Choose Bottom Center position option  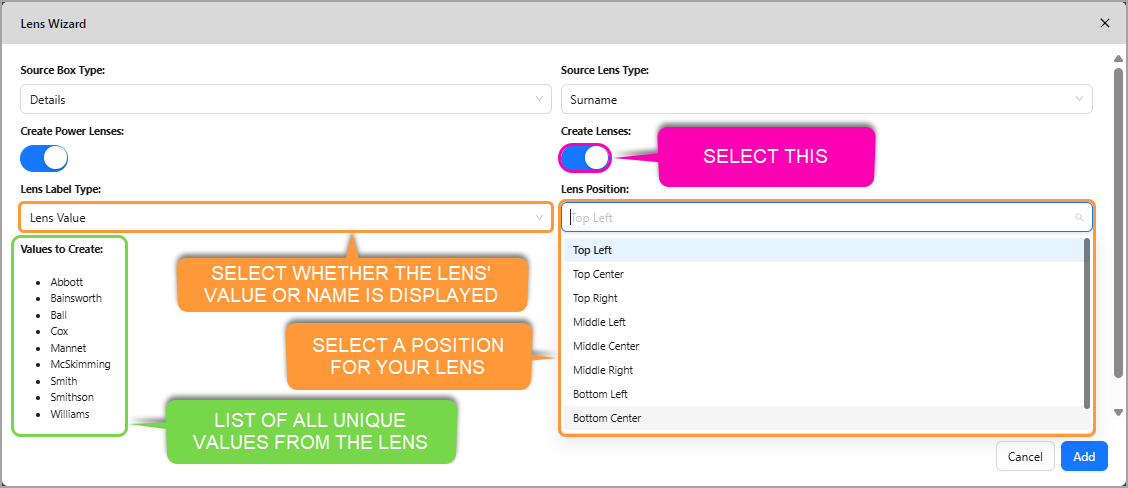[x=607, y=418]
